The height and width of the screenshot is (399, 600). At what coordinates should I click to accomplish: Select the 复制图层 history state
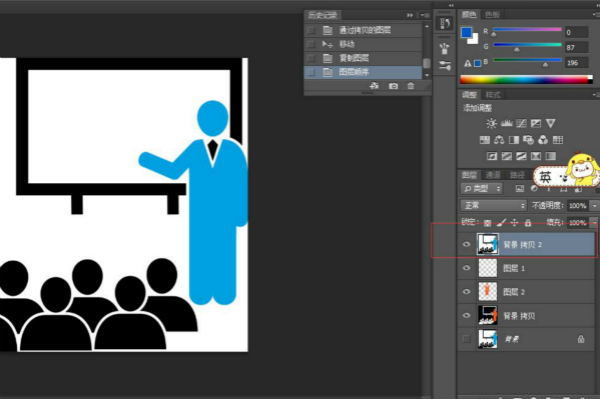363,58
